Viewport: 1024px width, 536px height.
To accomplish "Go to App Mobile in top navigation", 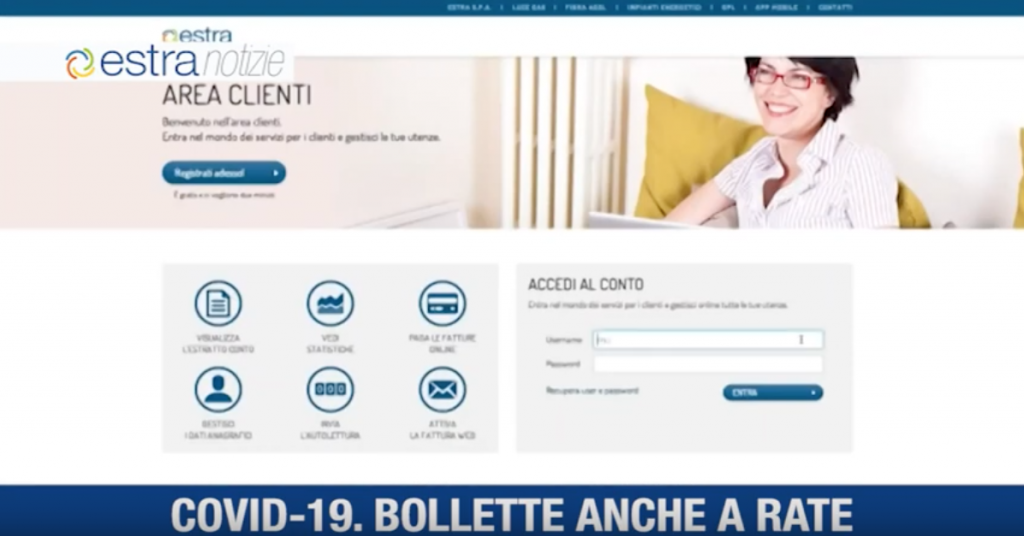I will (776, 8).
